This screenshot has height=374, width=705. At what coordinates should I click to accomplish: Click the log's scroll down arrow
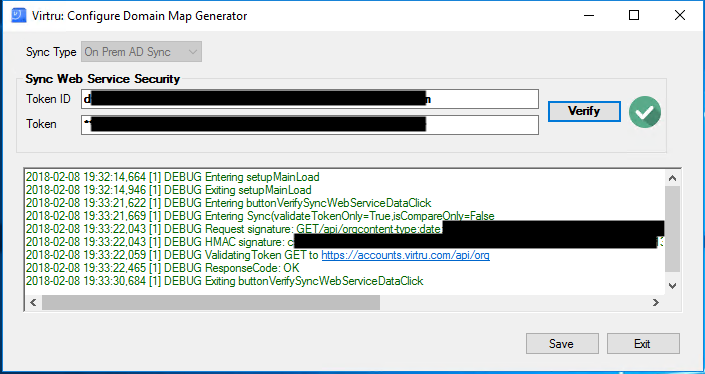coord(673,285)
